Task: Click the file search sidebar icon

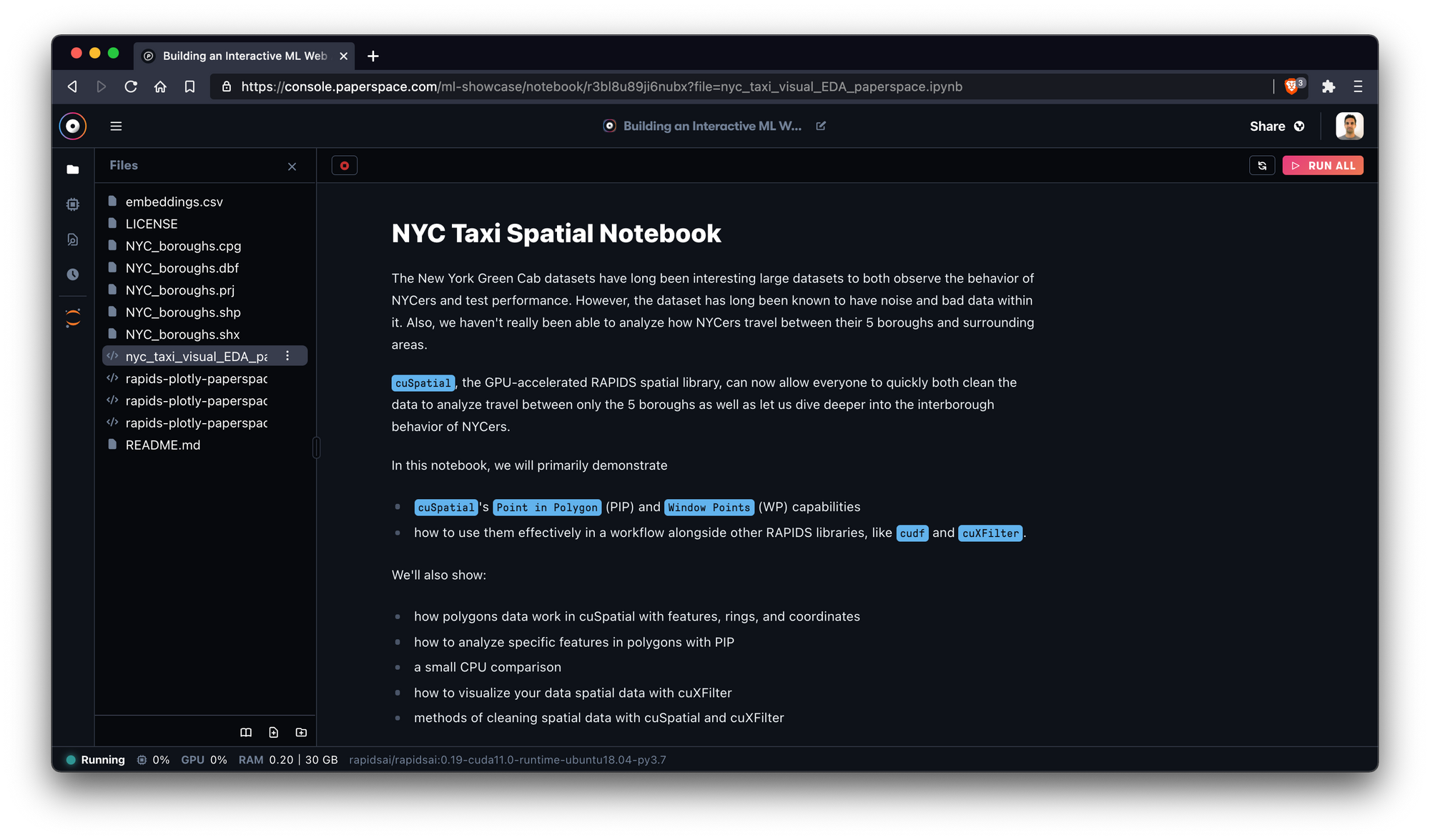Action: (72, 239)
